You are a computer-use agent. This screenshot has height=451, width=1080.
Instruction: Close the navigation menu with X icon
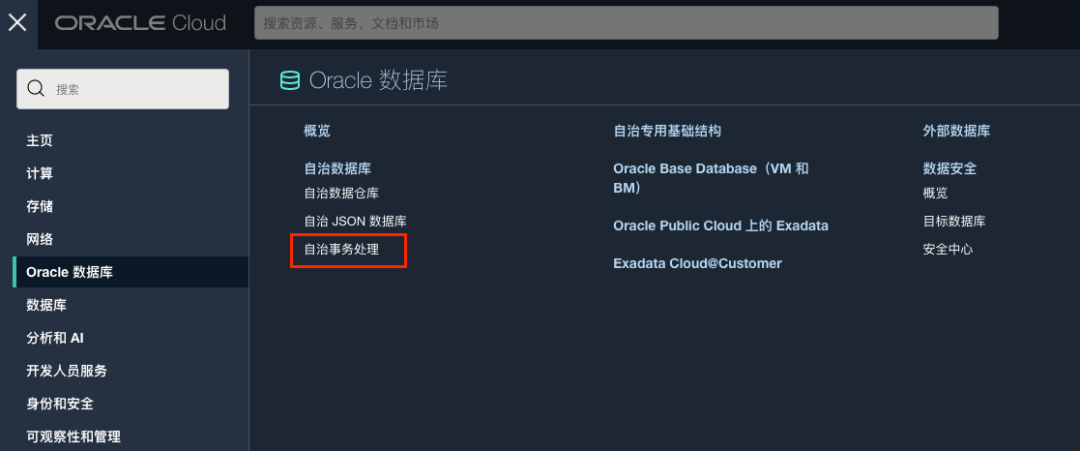pyautogui.click(x=18, y=23)
